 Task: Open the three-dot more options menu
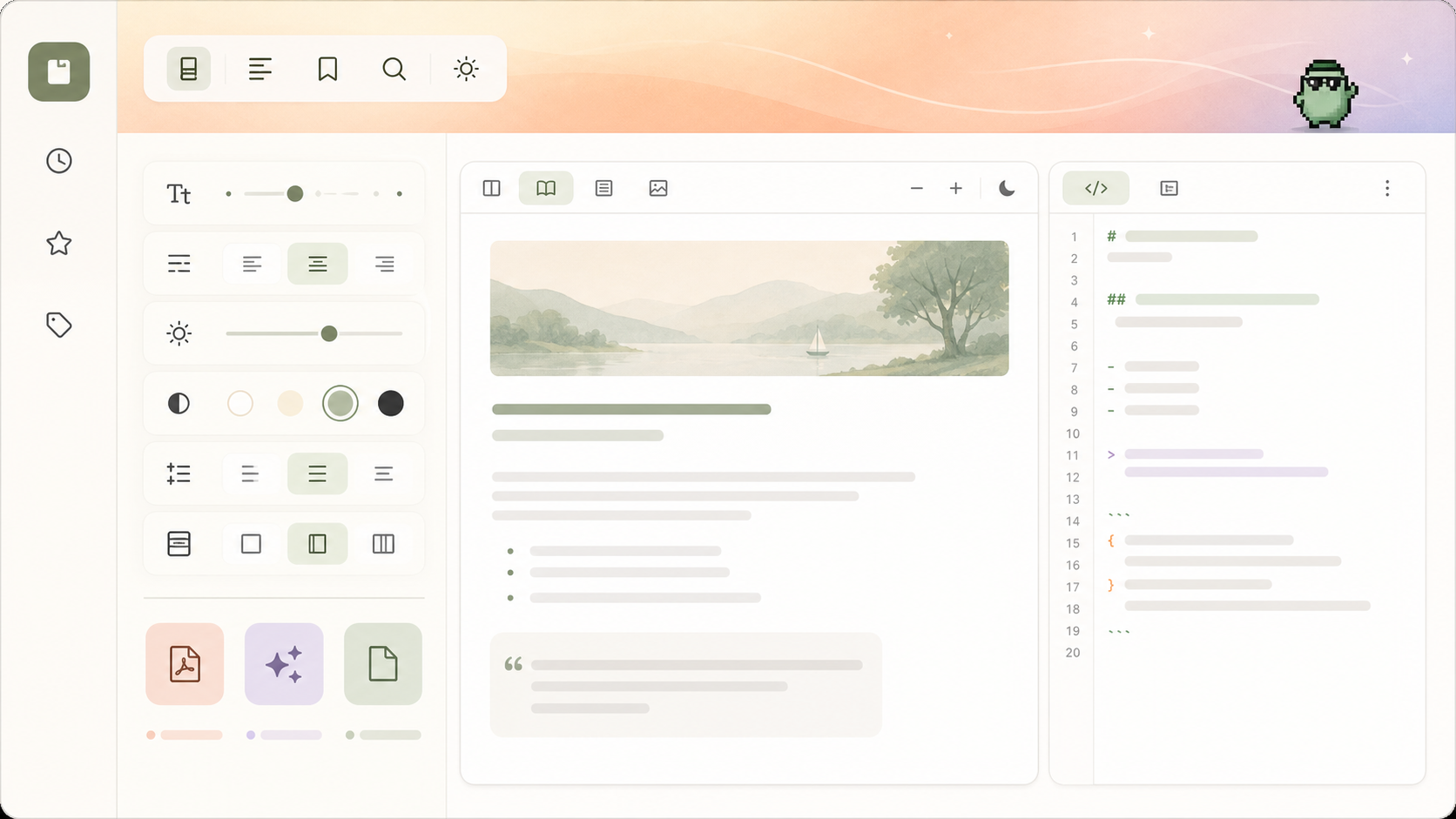1387,188
